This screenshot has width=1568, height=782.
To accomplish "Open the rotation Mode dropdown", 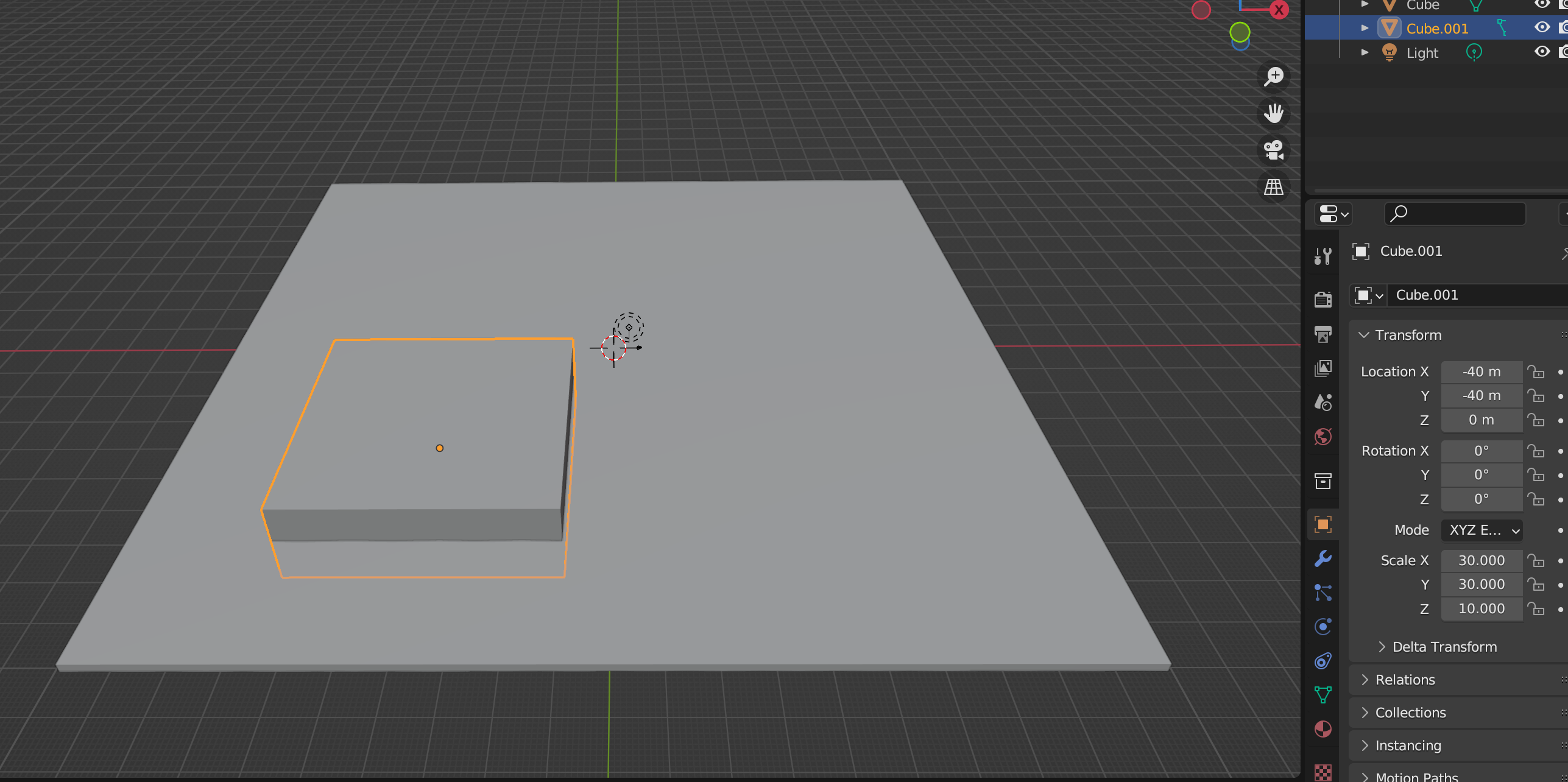I will pyautogui.click(x=1481, y=530).
